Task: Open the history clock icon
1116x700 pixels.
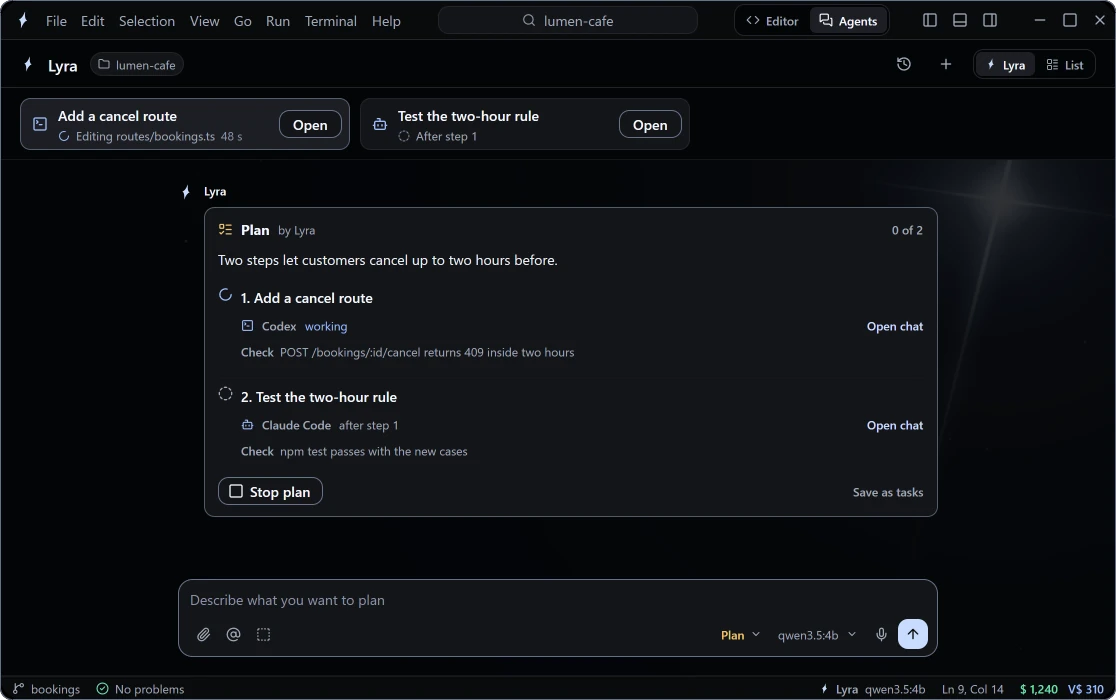Action: (x=903, y=64)
